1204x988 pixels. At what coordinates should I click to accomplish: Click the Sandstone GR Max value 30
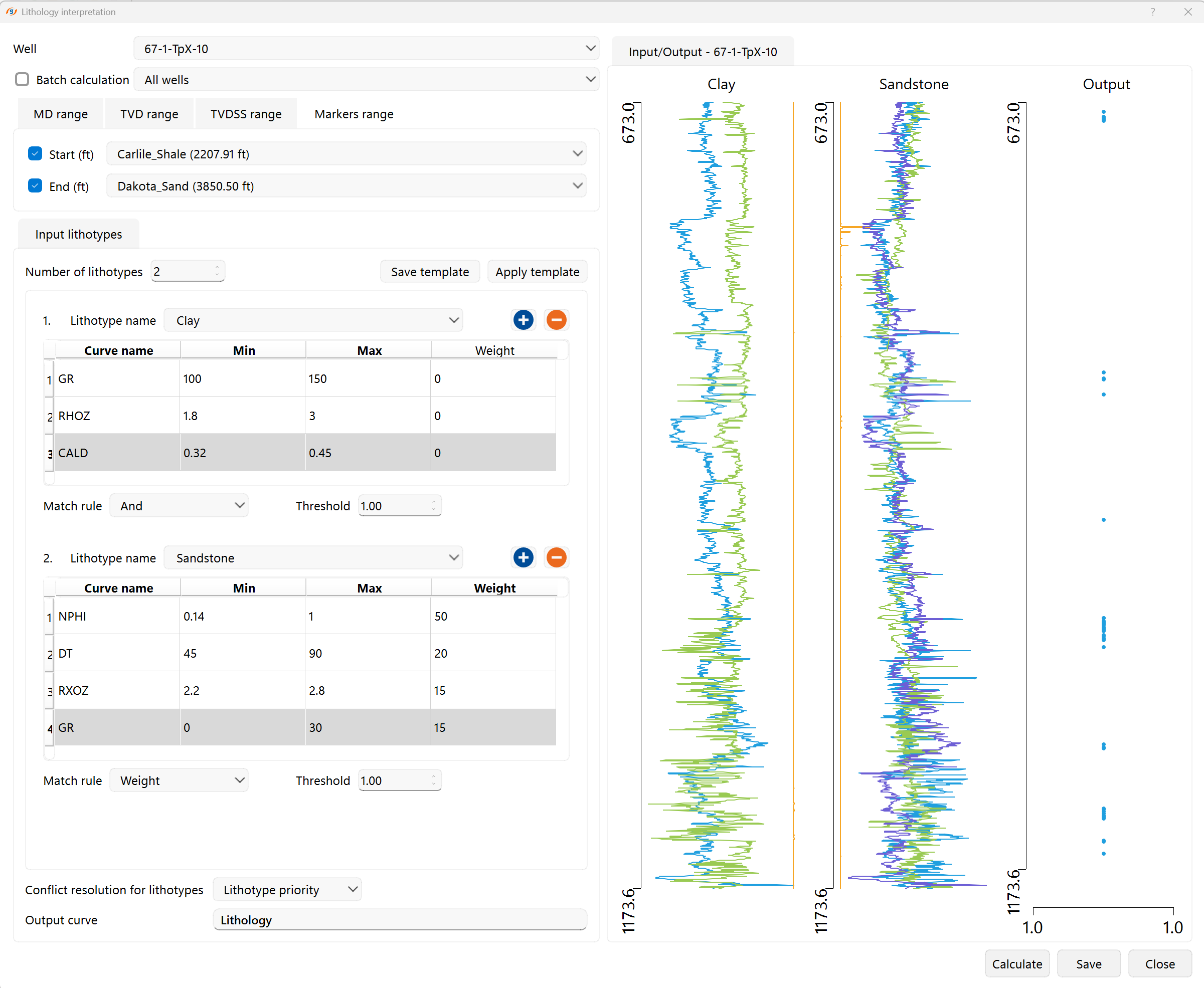[x=368, y=727]
